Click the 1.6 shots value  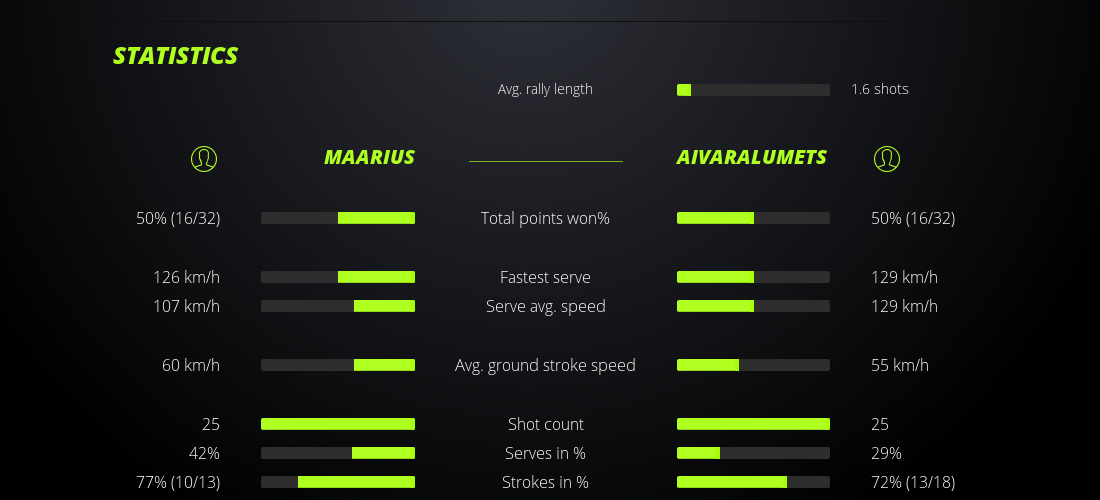click(880, 89)
